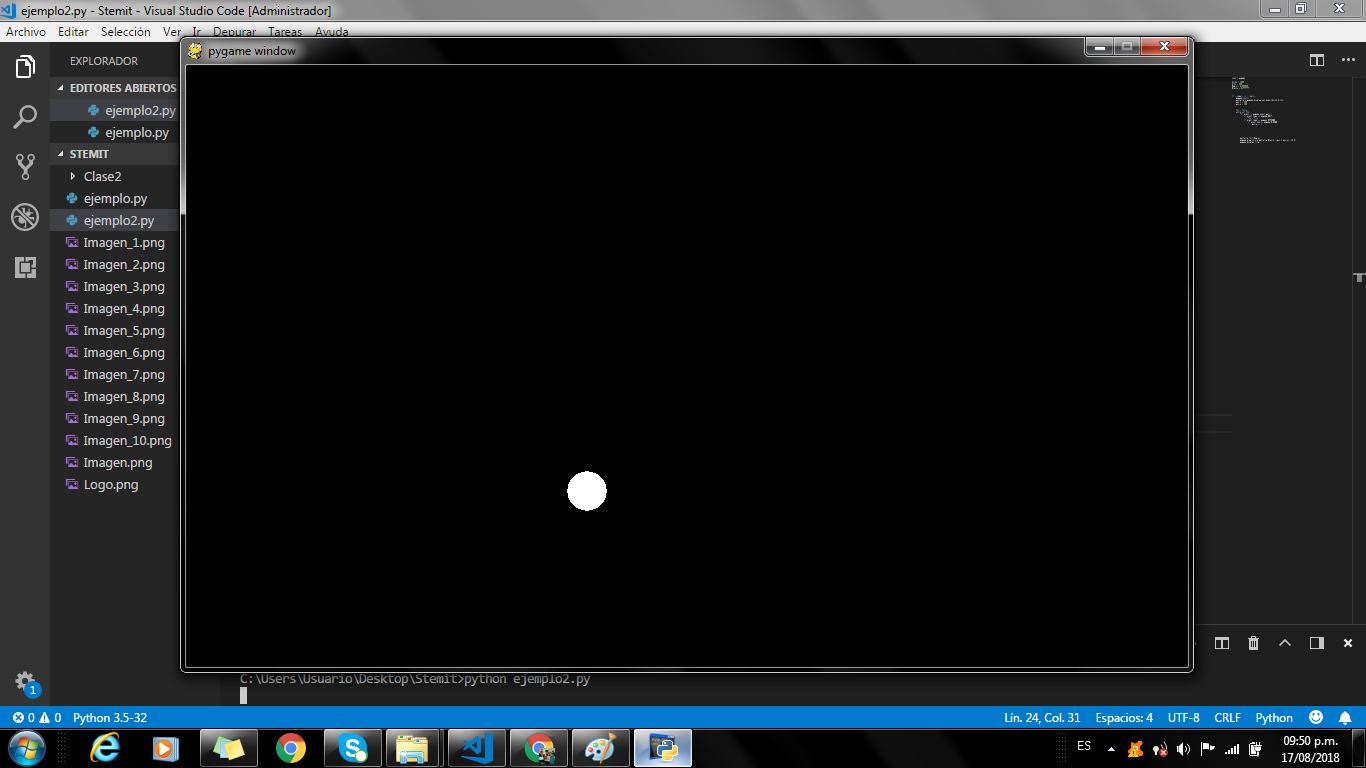Screen dimensions: 1366x768
Task: Select ejemplo.py in open editors
Action: click(115, 132)
